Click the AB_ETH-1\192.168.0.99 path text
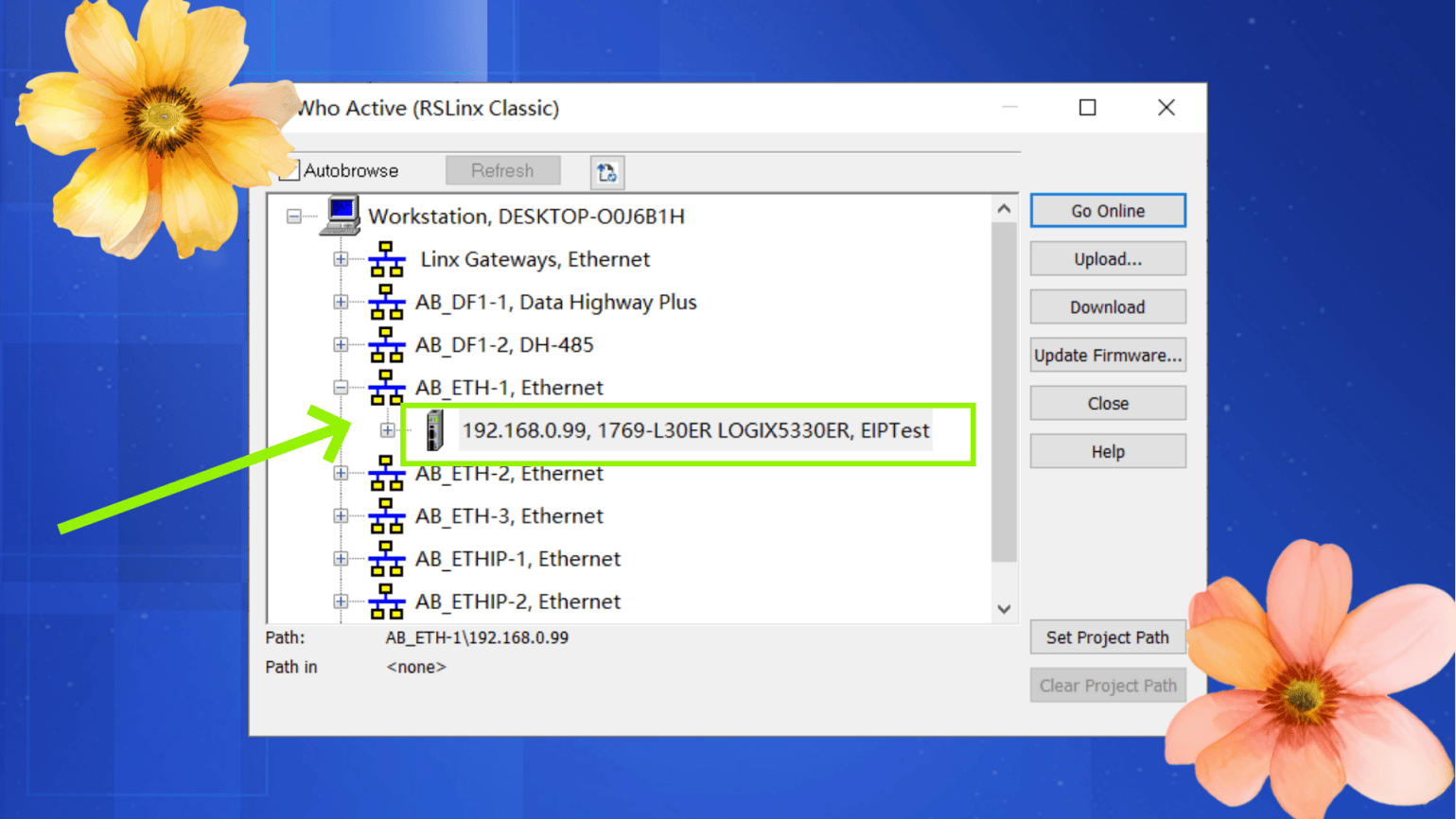Viewport: 1456px width, 819px height. pos(477,637)
